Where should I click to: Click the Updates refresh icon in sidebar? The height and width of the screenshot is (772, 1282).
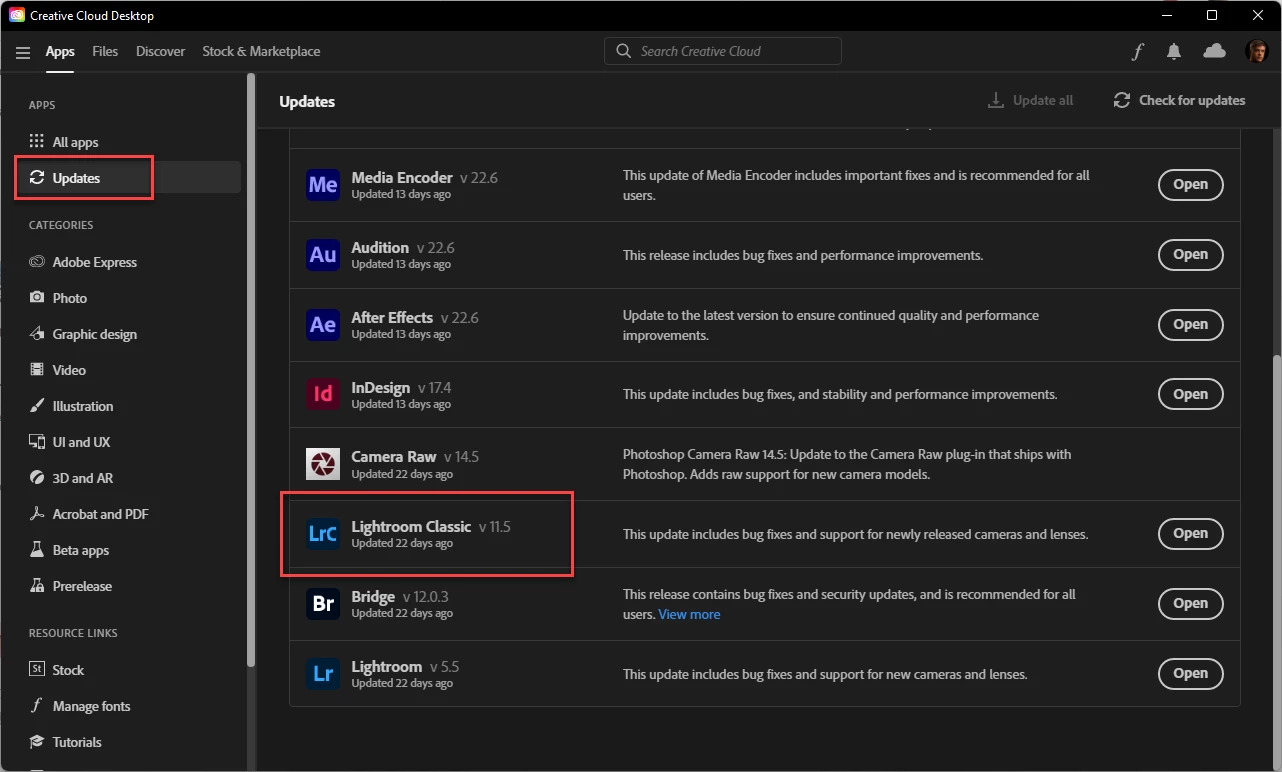[37, 178]
